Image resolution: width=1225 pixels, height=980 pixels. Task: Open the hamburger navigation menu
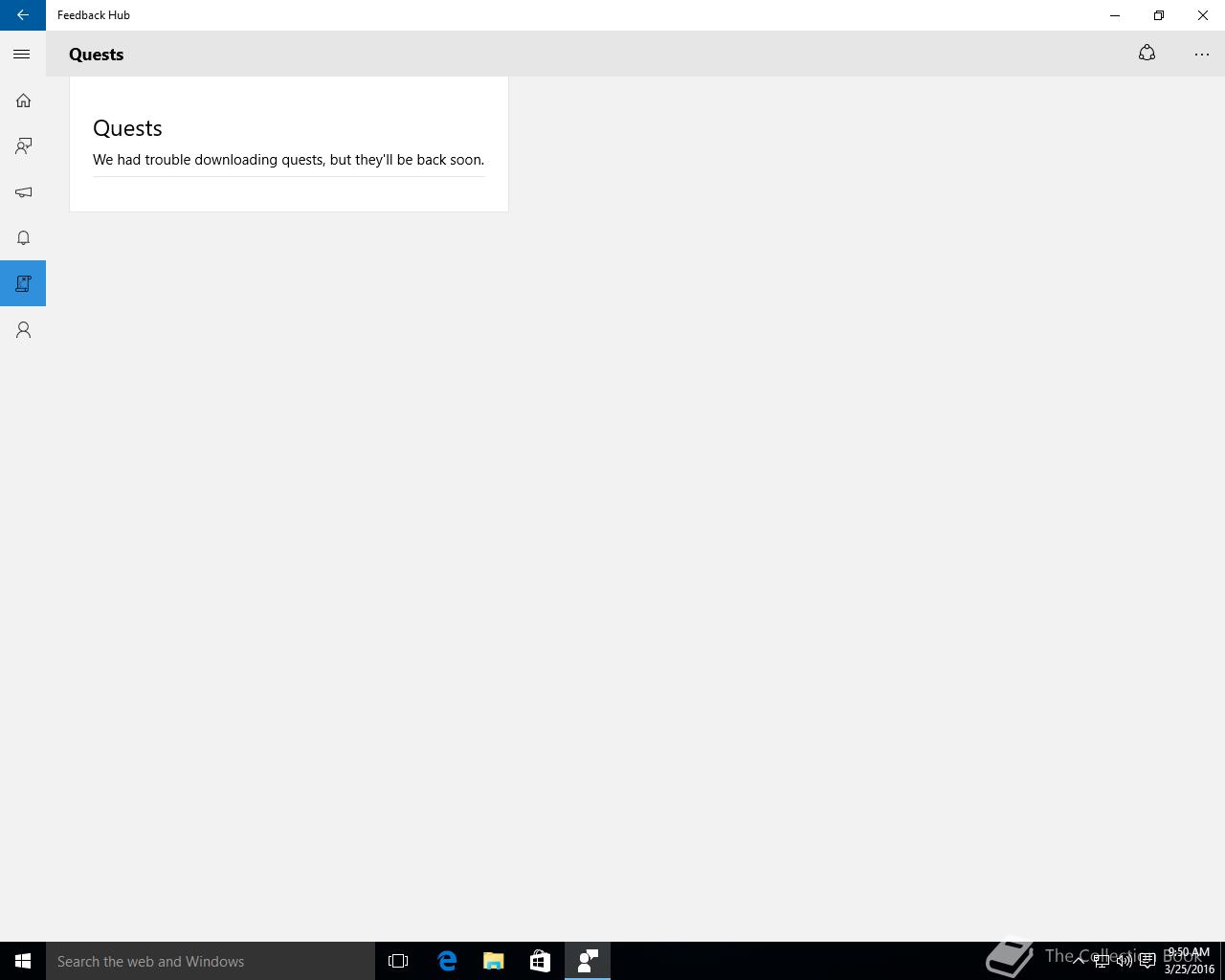click(x=22, y=55)
